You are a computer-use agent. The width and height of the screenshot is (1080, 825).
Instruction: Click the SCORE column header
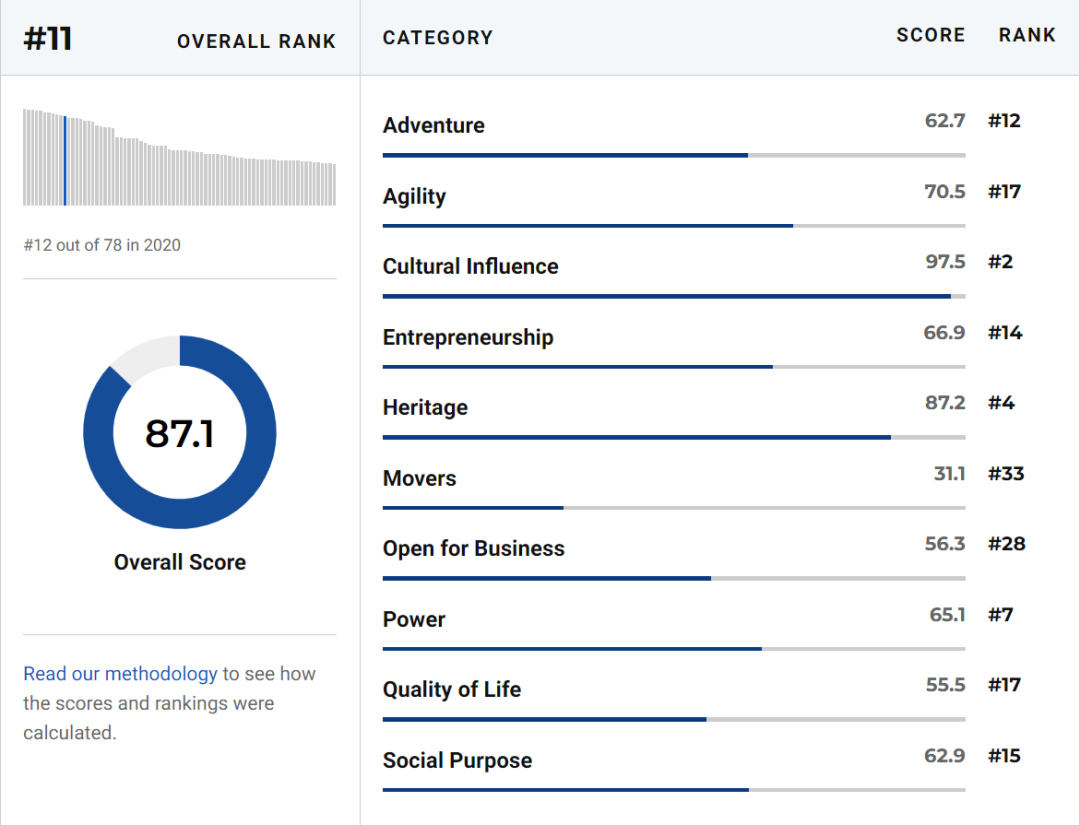[931, 36]
